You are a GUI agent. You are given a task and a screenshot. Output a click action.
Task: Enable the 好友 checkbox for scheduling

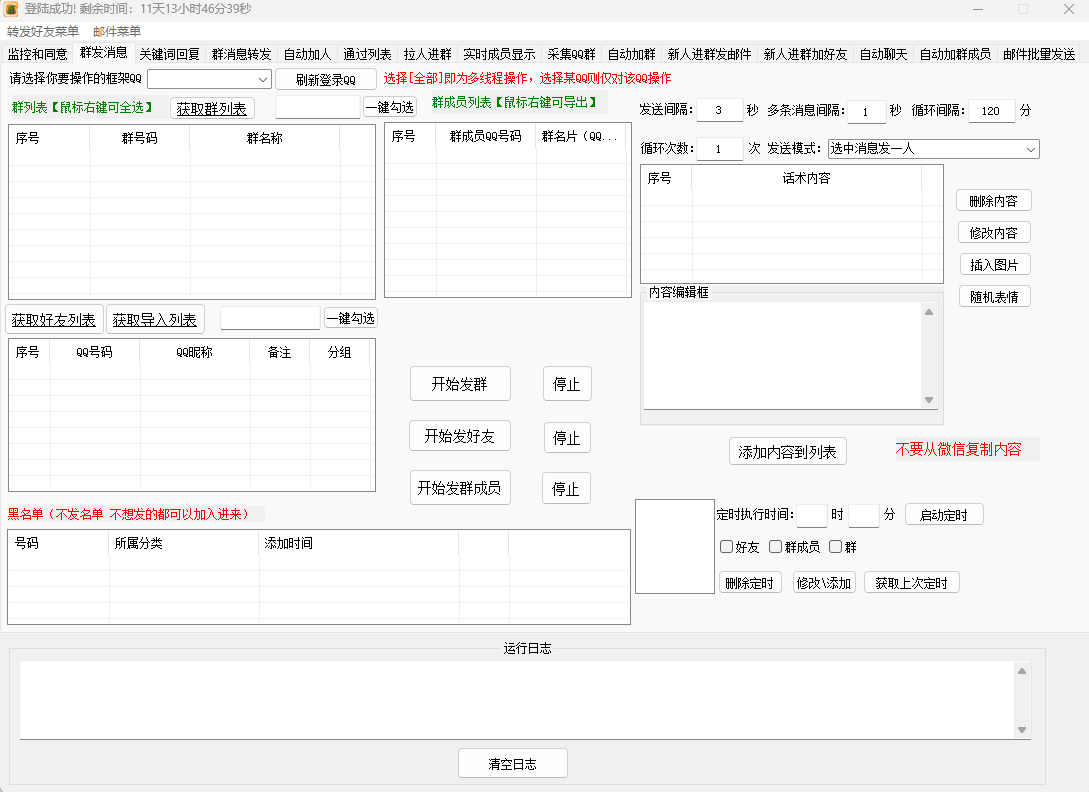pyautogui.click(x=727, y=546)
